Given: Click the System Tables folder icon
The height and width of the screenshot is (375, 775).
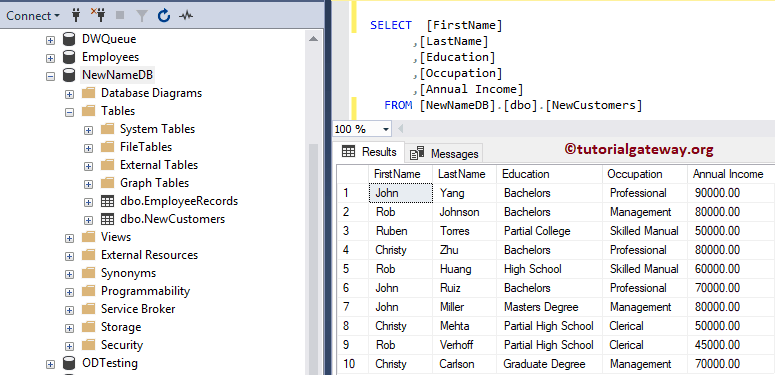Looking at the screenshot, I should [107, 128].
